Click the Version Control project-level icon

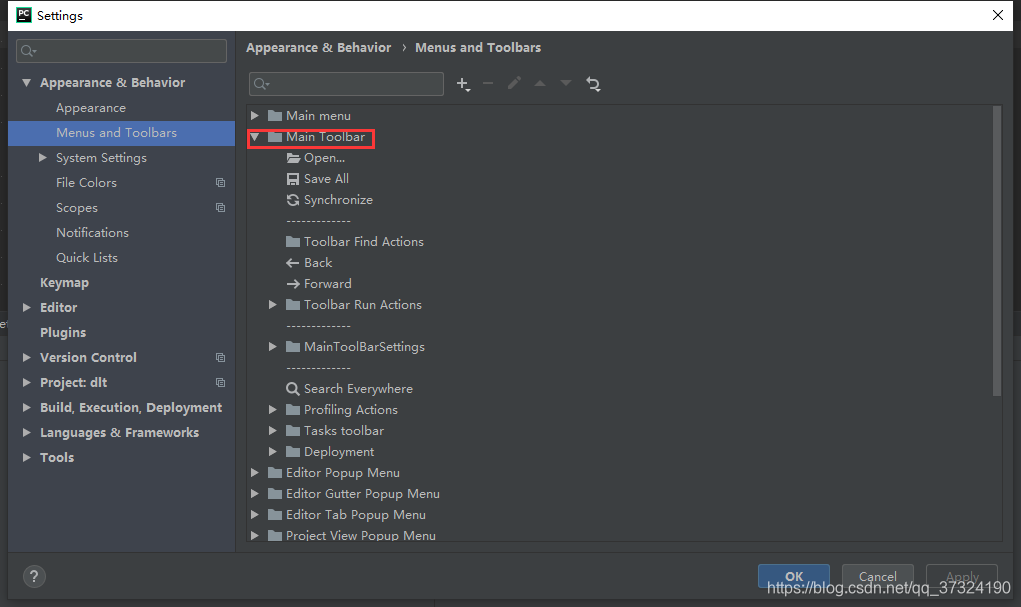coord(221,358)
